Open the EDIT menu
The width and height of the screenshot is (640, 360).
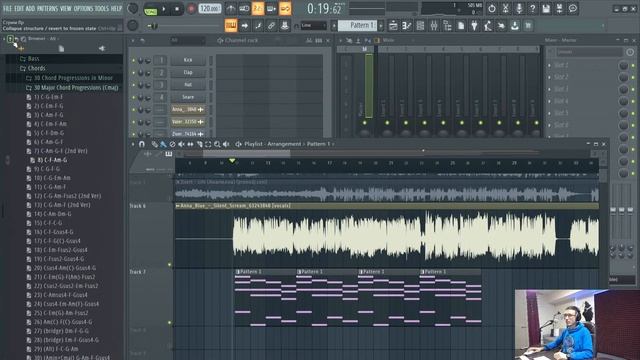(x=19, y=8)
